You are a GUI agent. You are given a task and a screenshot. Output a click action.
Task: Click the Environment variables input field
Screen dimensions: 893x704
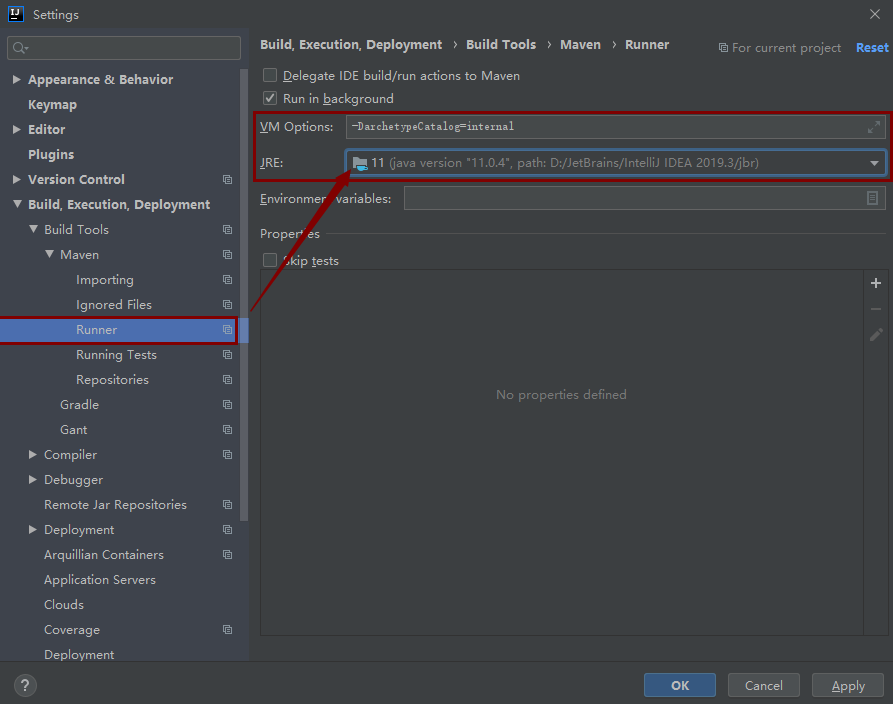click(x=644, y=198)
